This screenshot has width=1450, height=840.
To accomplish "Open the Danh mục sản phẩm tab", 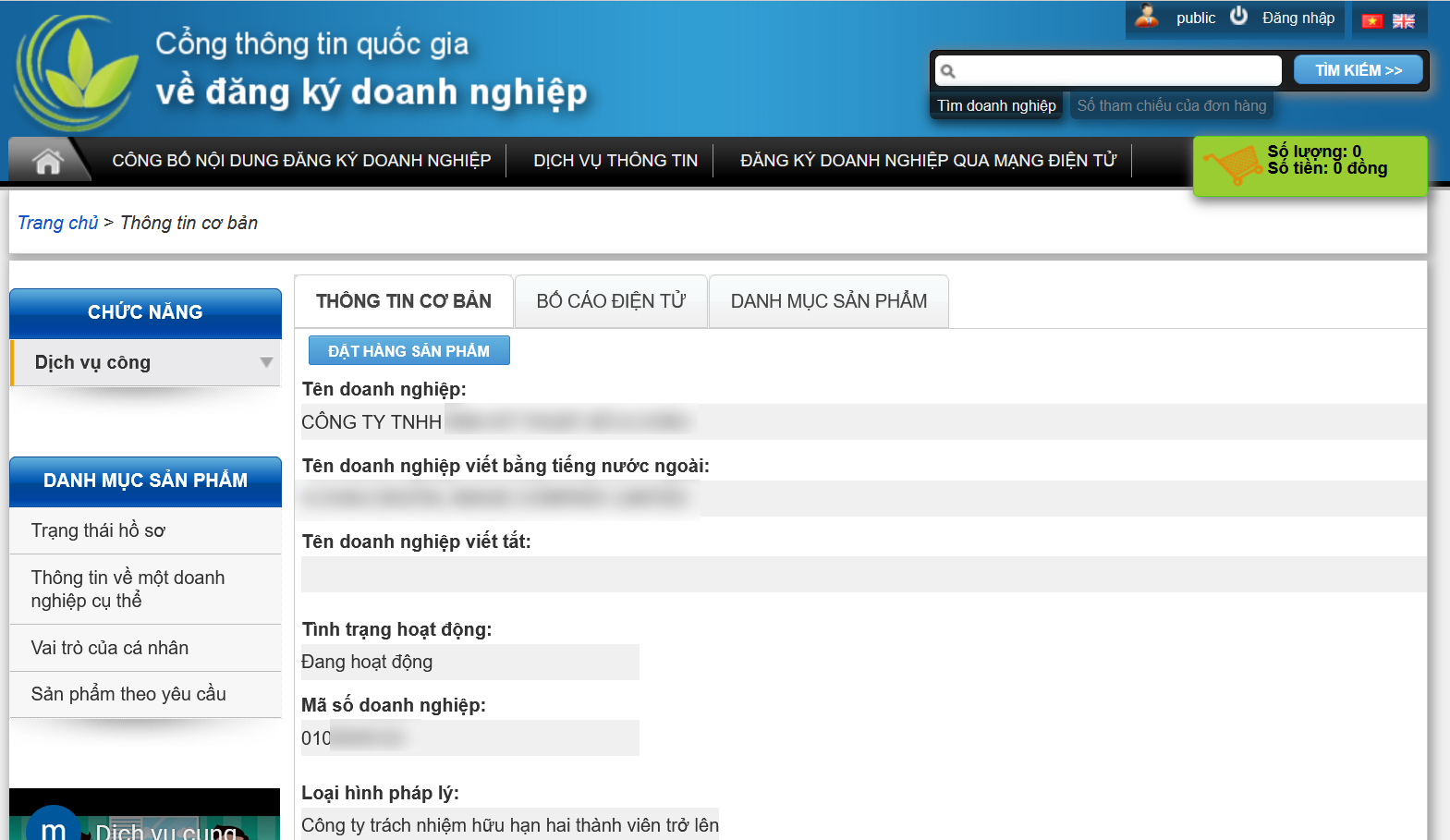I will tap(828, 301).
